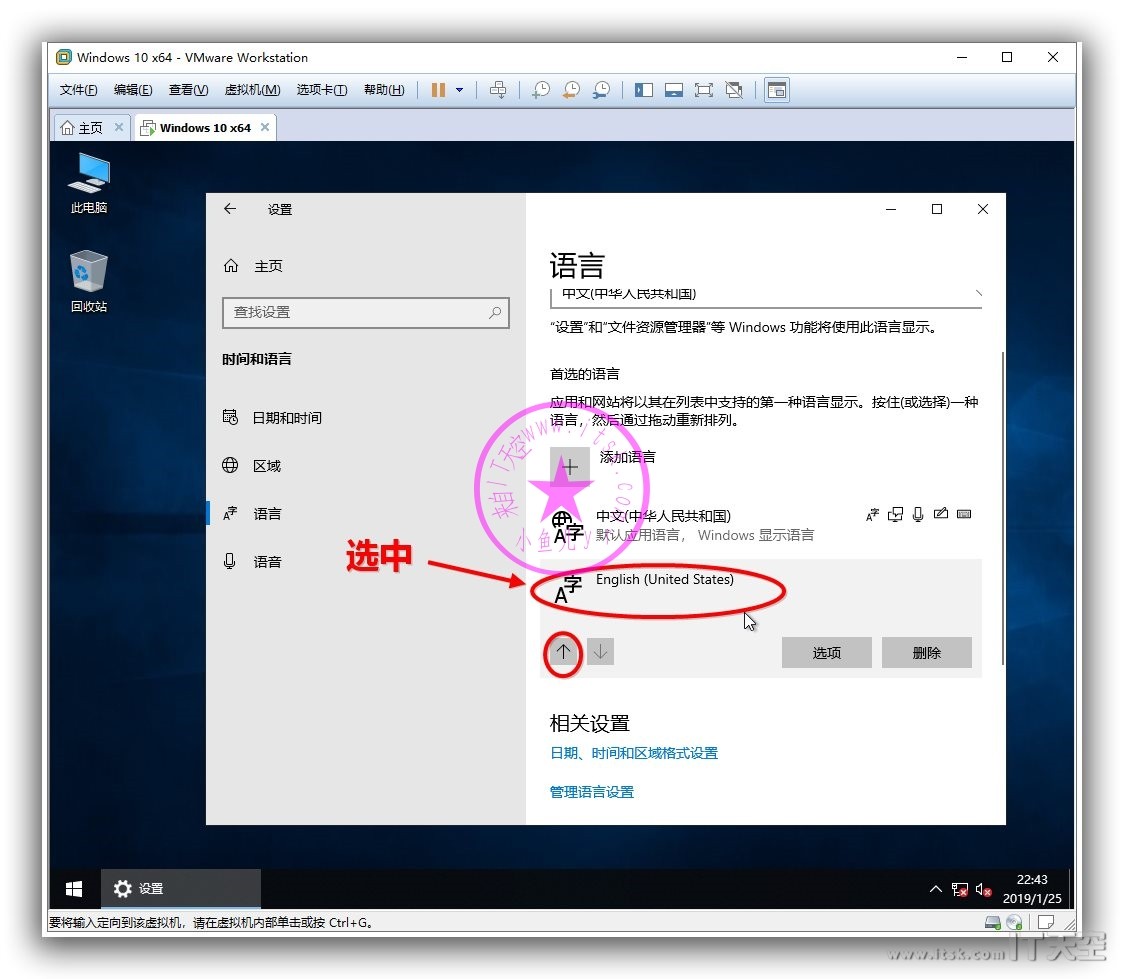Click the volume tray icon
This screenshot has width=1124, height=979.
pyautogui.click(x=984, y=889)
